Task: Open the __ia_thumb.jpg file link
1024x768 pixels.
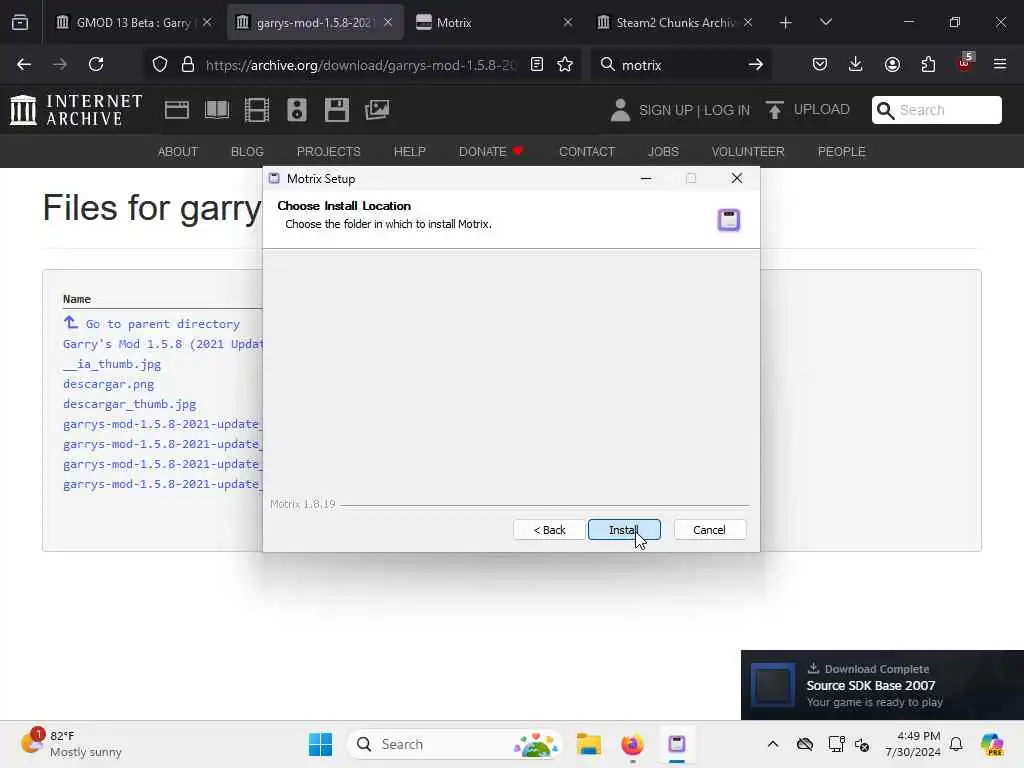Action: pos(112,364)
